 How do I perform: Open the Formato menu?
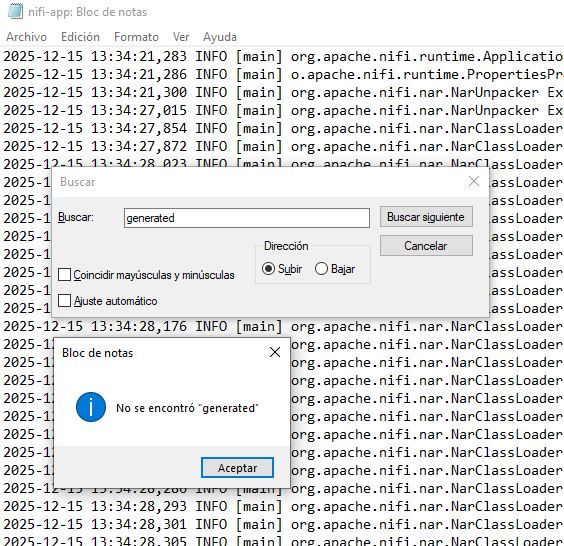pyautogui.click(x=136, y=37)
